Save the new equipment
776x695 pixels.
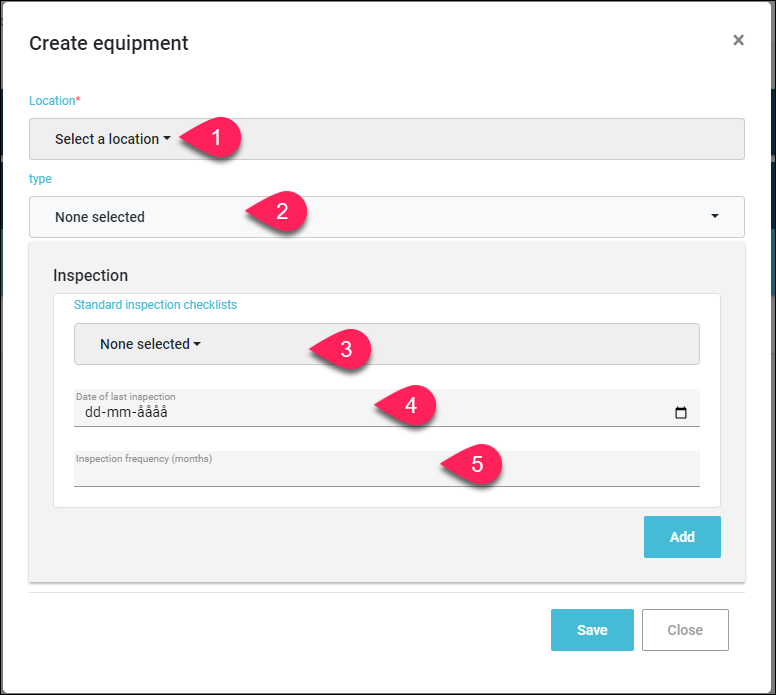pos(592,630)
